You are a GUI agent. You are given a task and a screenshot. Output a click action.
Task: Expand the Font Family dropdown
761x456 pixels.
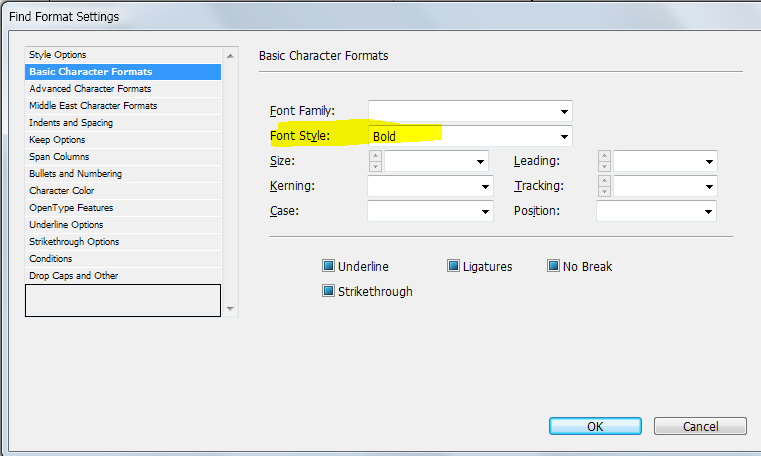564,112
